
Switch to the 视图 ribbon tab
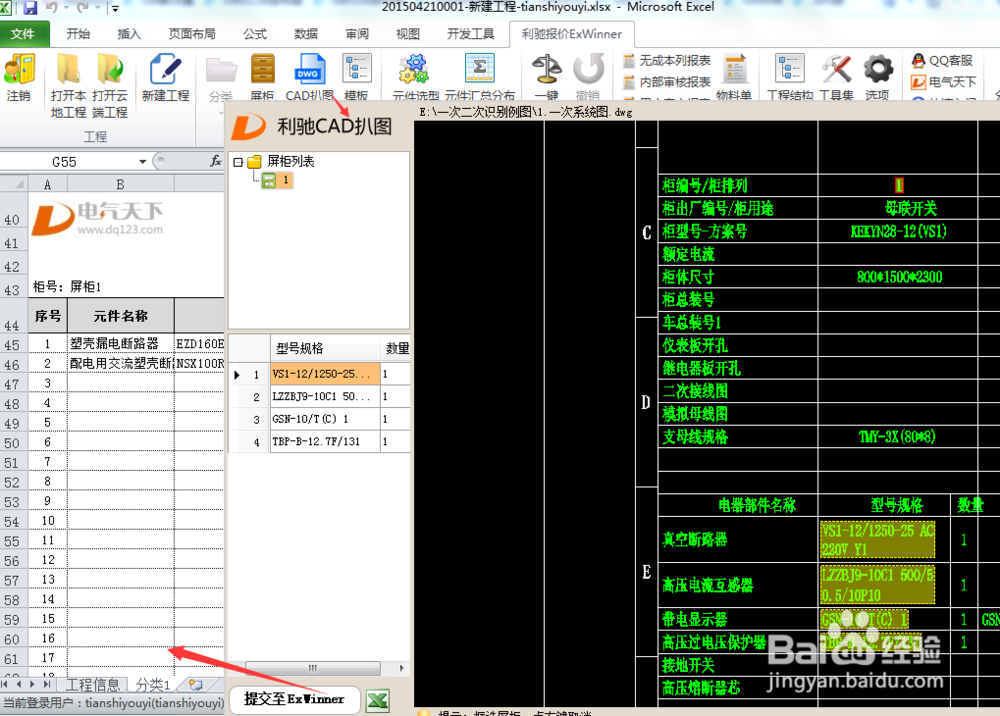tap(408, 34)
